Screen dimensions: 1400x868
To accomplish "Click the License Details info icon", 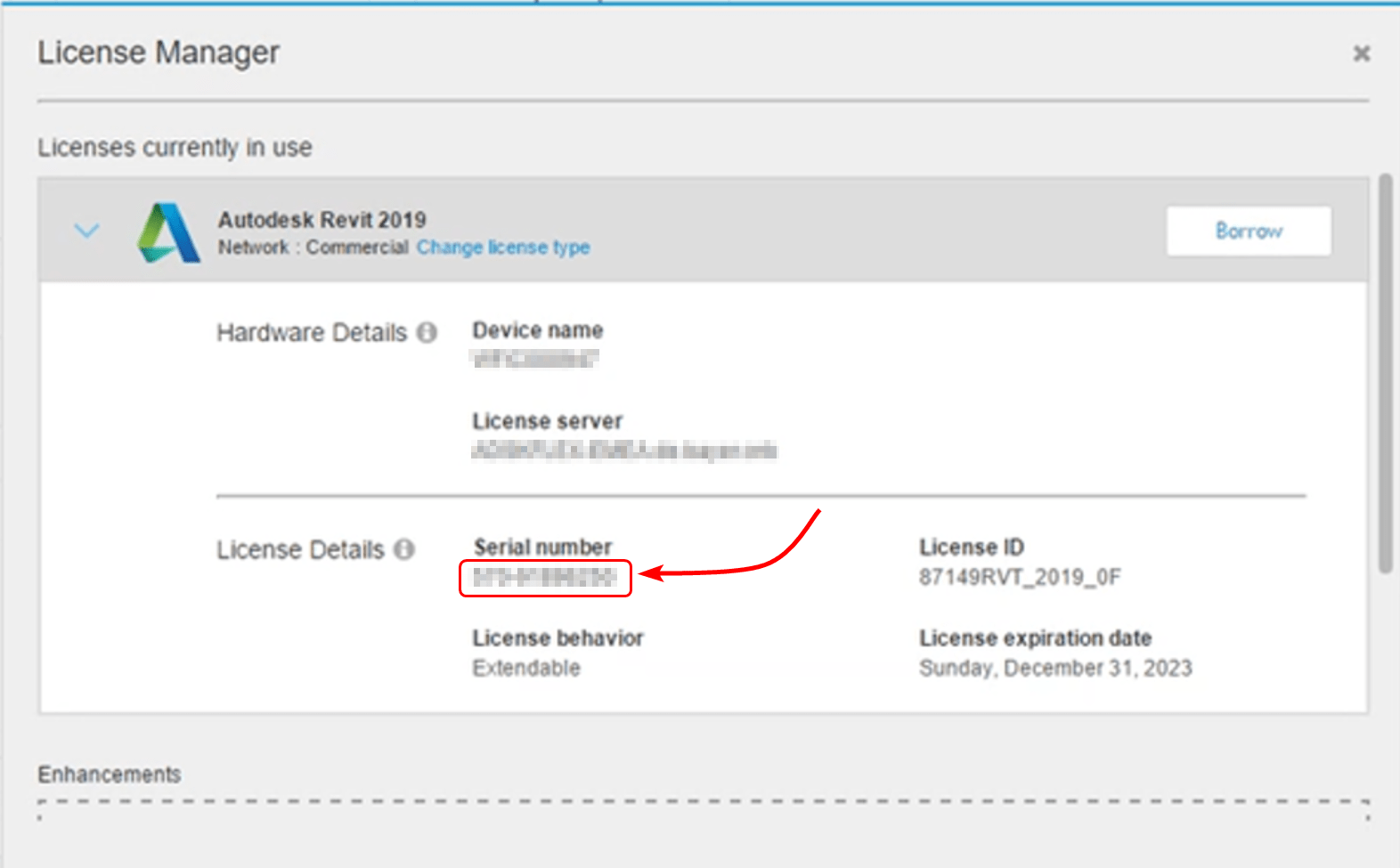I will pyautogui.click(x=404, y=549).
